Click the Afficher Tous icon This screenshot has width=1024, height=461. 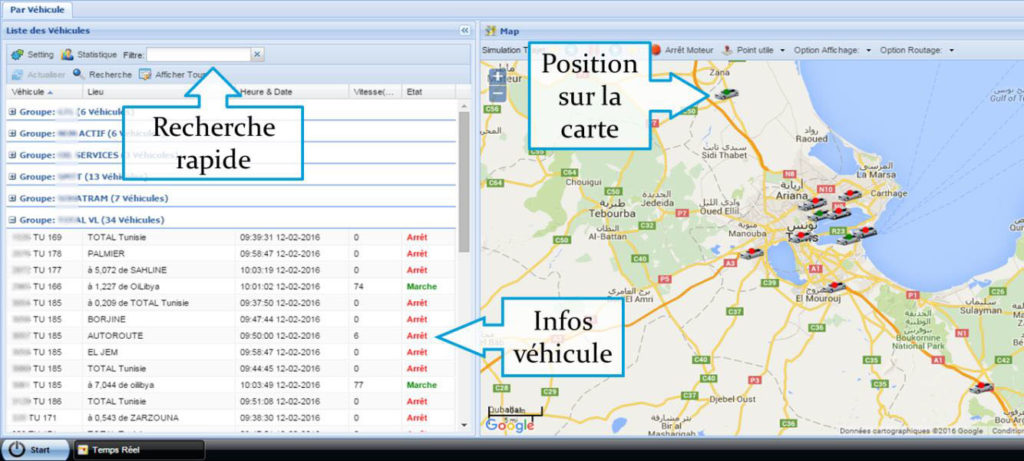coord(146,74)
